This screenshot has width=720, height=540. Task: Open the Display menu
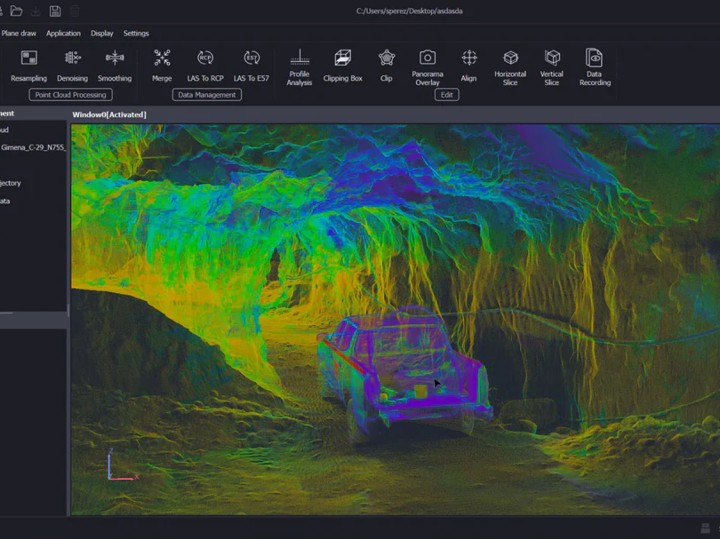[x=102, y=33]
